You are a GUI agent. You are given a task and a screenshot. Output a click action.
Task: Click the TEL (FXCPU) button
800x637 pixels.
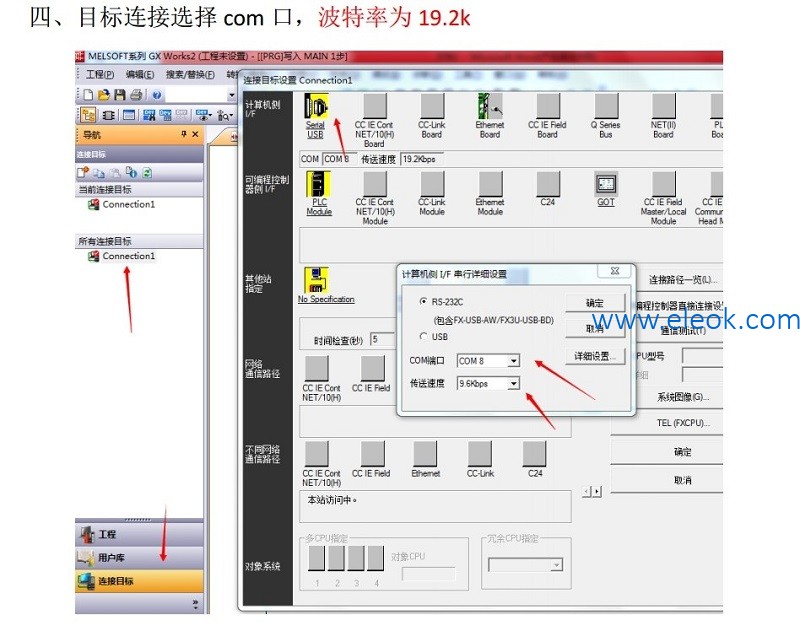click(x=681, y=423)
